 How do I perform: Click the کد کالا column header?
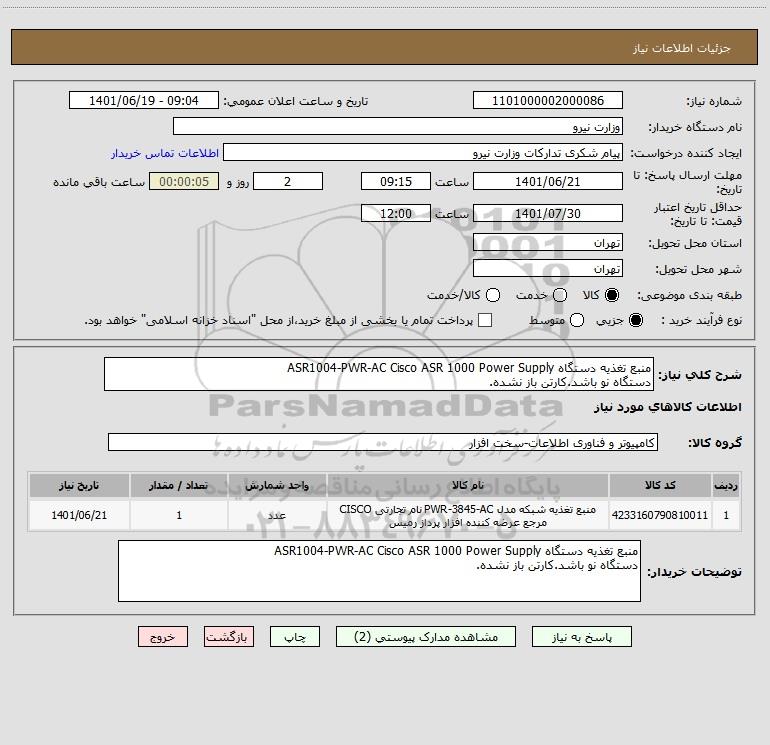660,485
